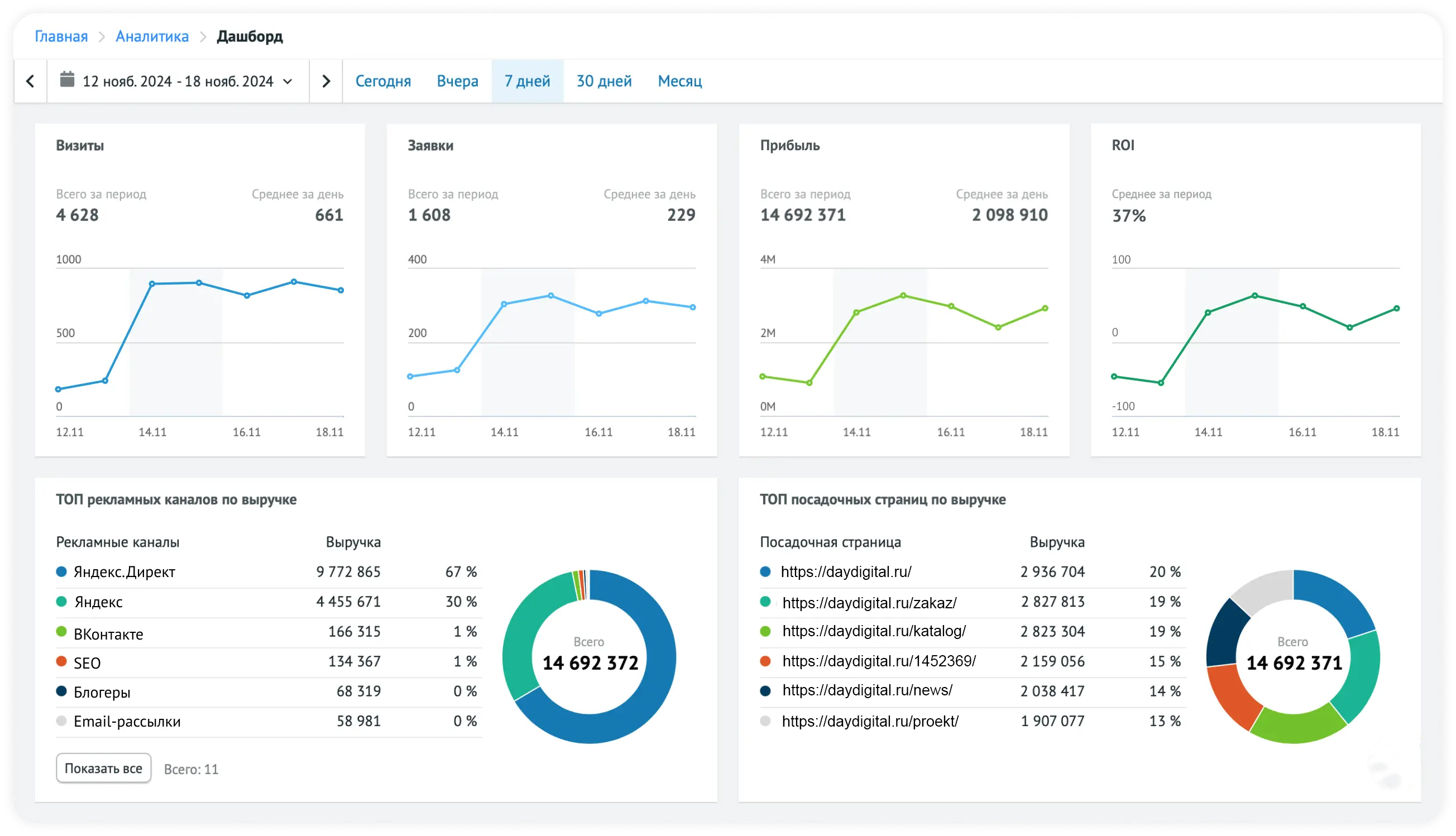Screen dimensions: 1456x836
Task: Click the SEO orange legend dot
Action: 61,661
